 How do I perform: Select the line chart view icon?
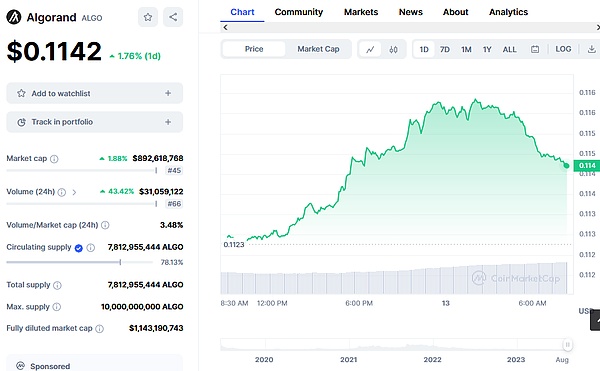pyautogui.click(x=370, y=49)
